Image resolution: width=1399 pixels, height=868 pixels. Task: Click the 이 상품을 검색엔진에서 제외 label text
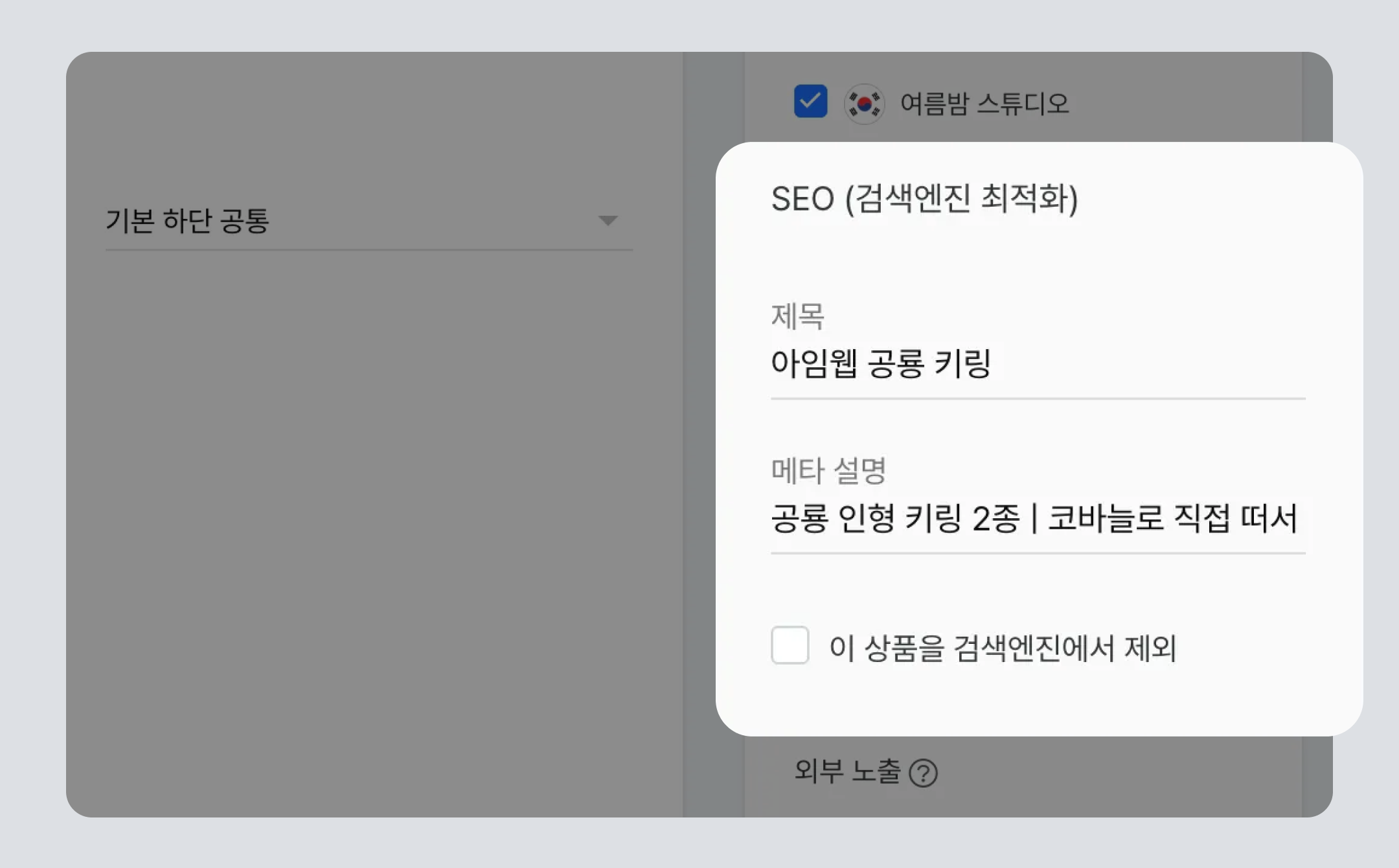(x=1003, y=648)
